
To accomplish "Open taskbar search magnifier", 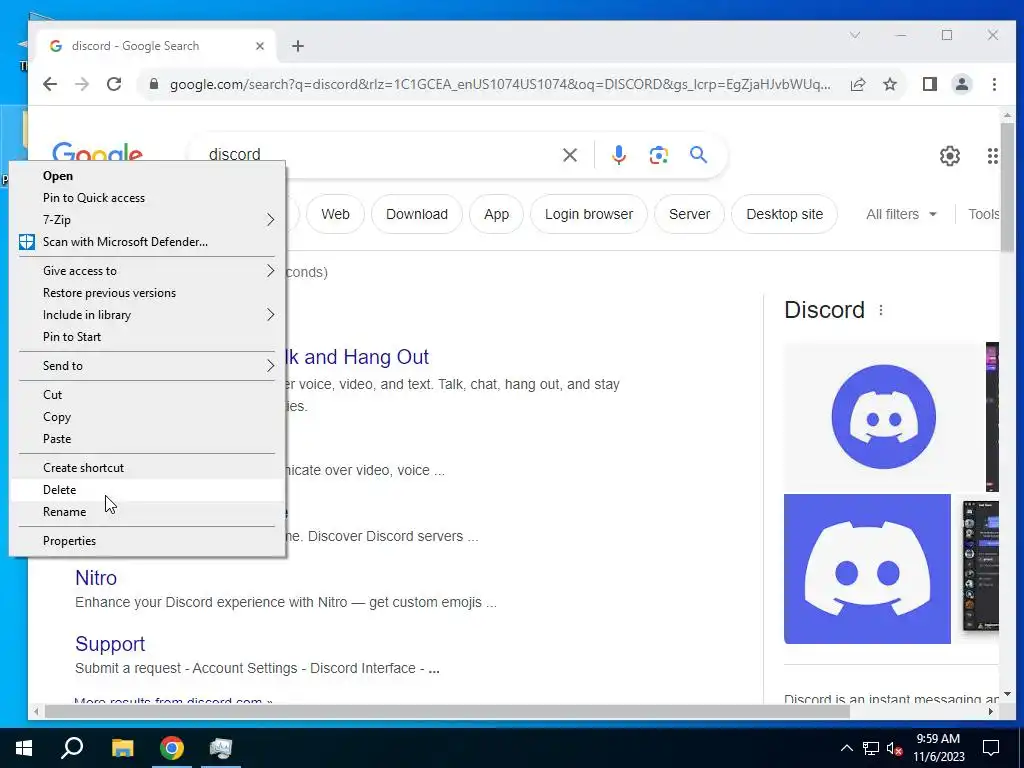I will click(x=72, y=748).
